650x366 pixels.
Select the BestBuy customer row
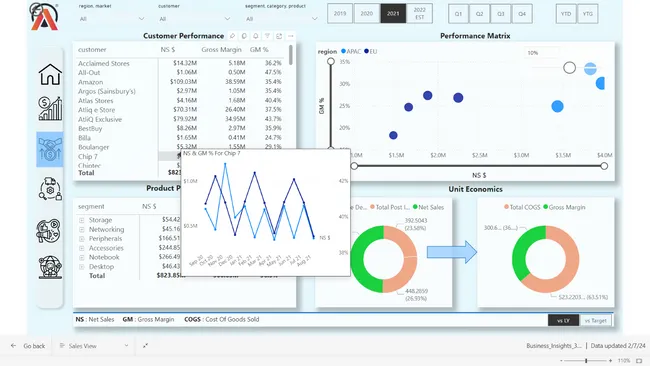[x=180, y=128]
